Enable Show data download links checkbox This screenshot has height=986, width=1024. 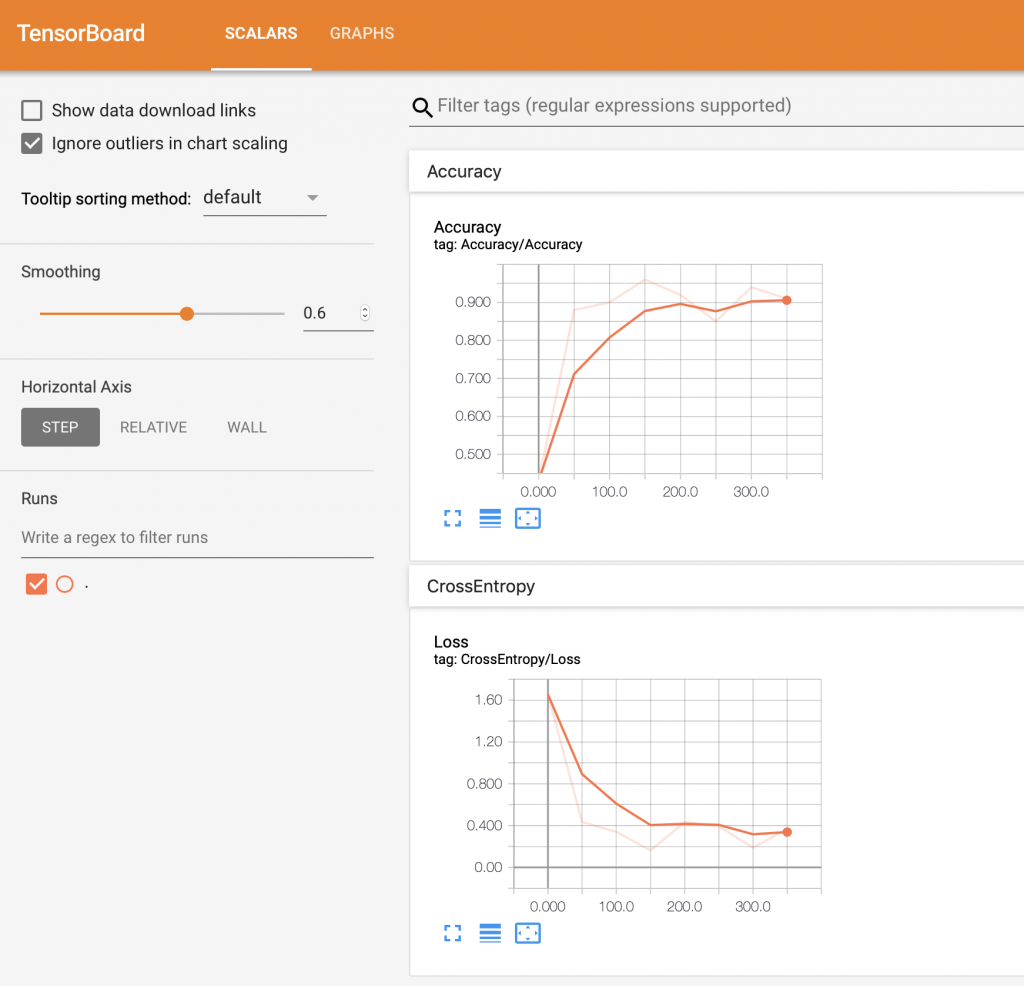pyautogui.click(x=31, y=110)
